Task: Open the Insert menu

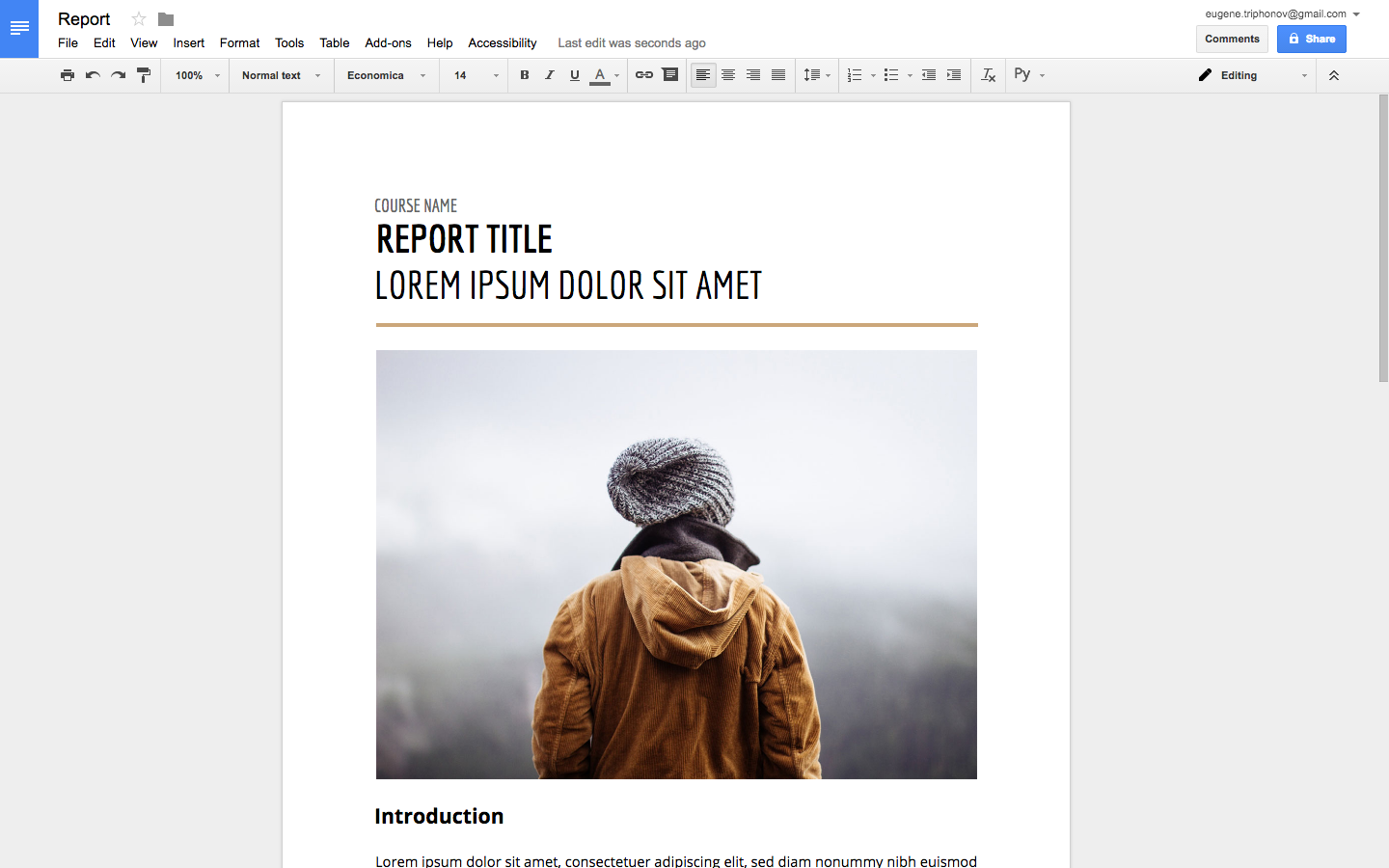Action: pos(189,42)
